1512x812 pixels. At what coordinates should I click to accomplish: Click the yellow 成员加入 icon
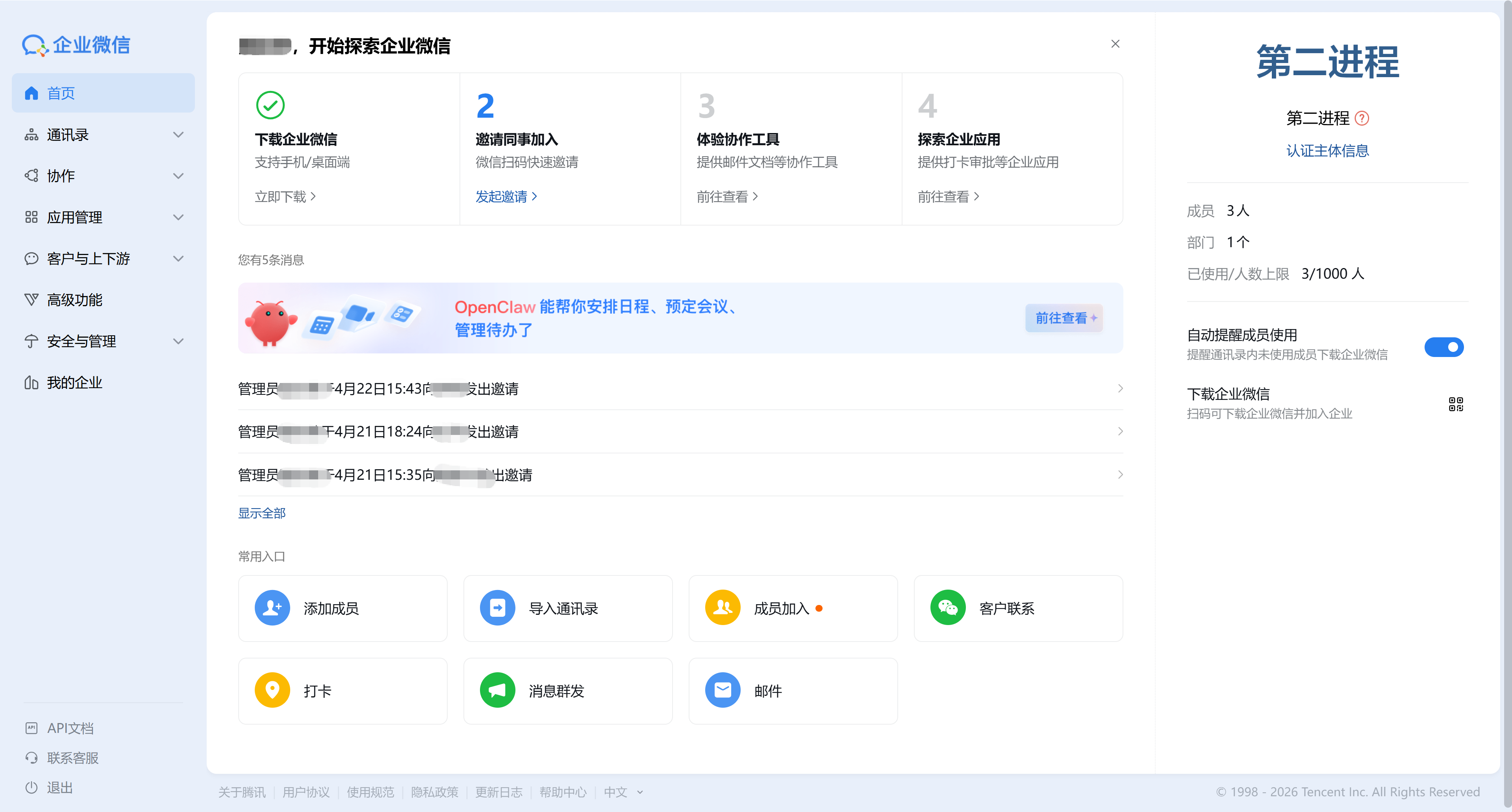723,608
